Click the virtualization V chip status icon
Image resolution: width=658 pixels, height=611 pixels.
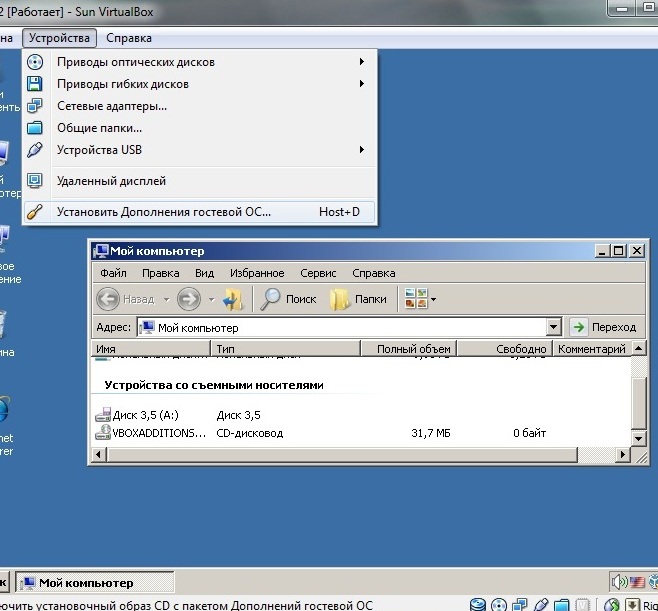pos(582,605)
